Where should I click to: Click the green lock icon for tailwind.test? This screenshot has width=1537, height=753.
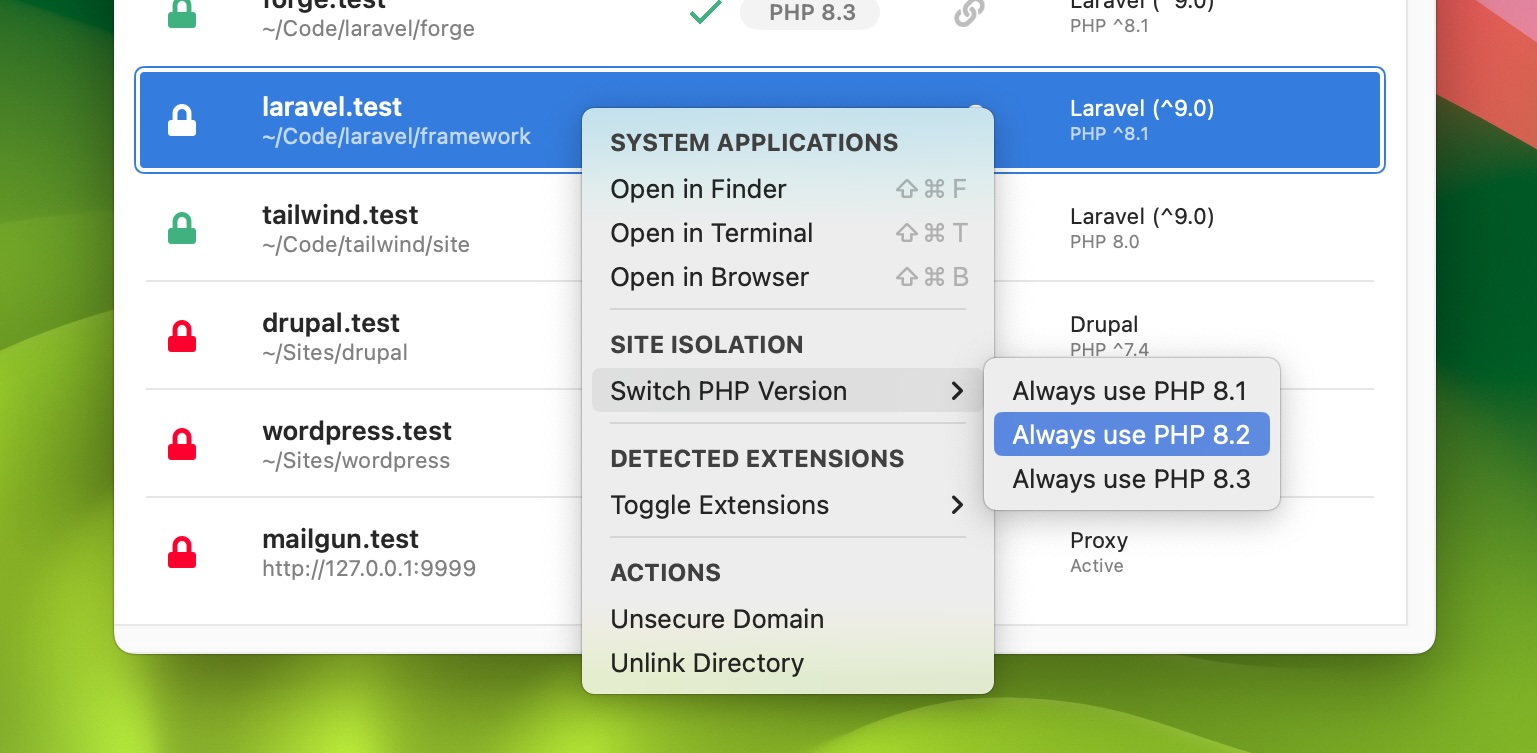pos(181,228)
